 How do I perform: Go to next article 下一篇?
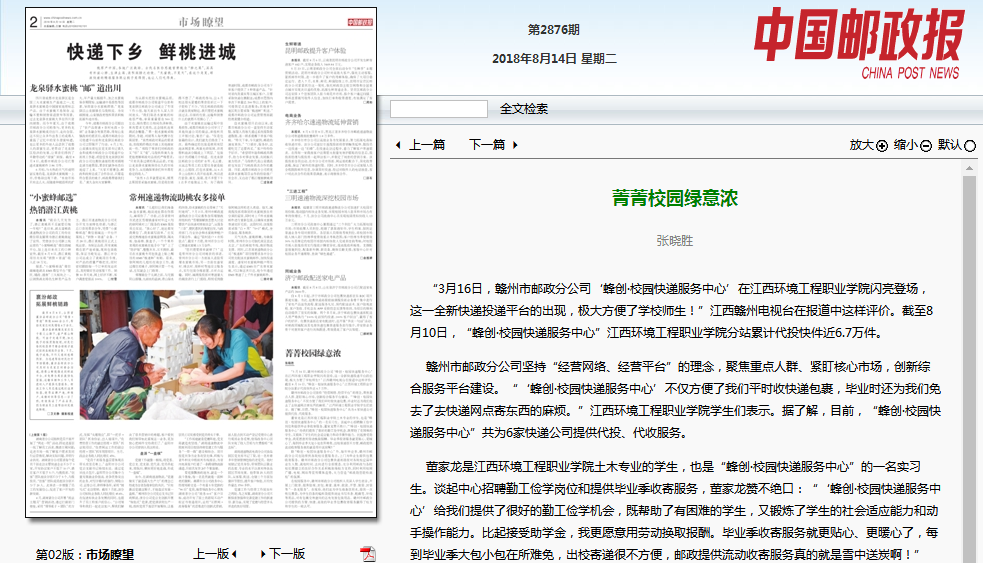click(487, 145)
